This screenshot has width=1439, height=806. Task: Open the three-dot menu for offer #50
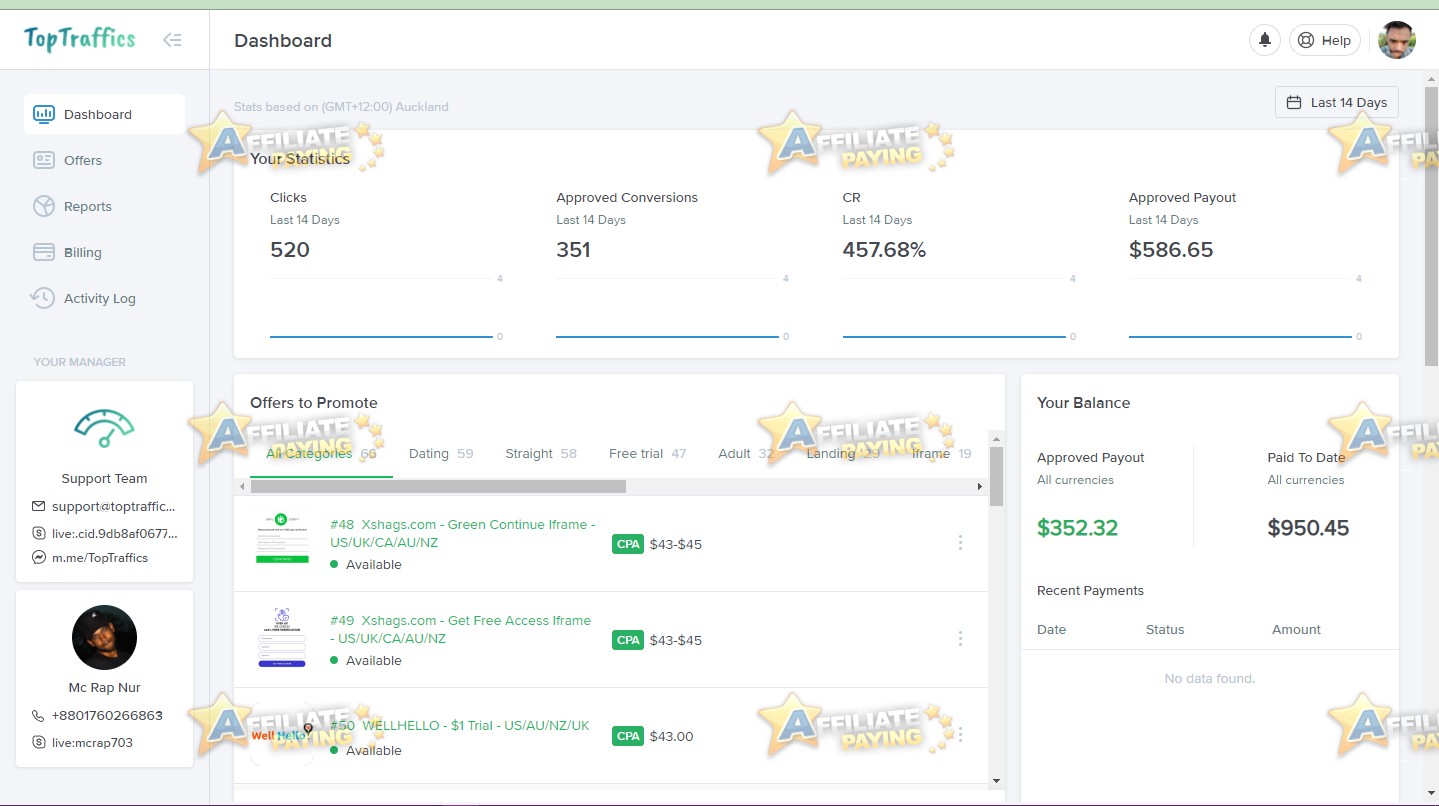point(960,734)
